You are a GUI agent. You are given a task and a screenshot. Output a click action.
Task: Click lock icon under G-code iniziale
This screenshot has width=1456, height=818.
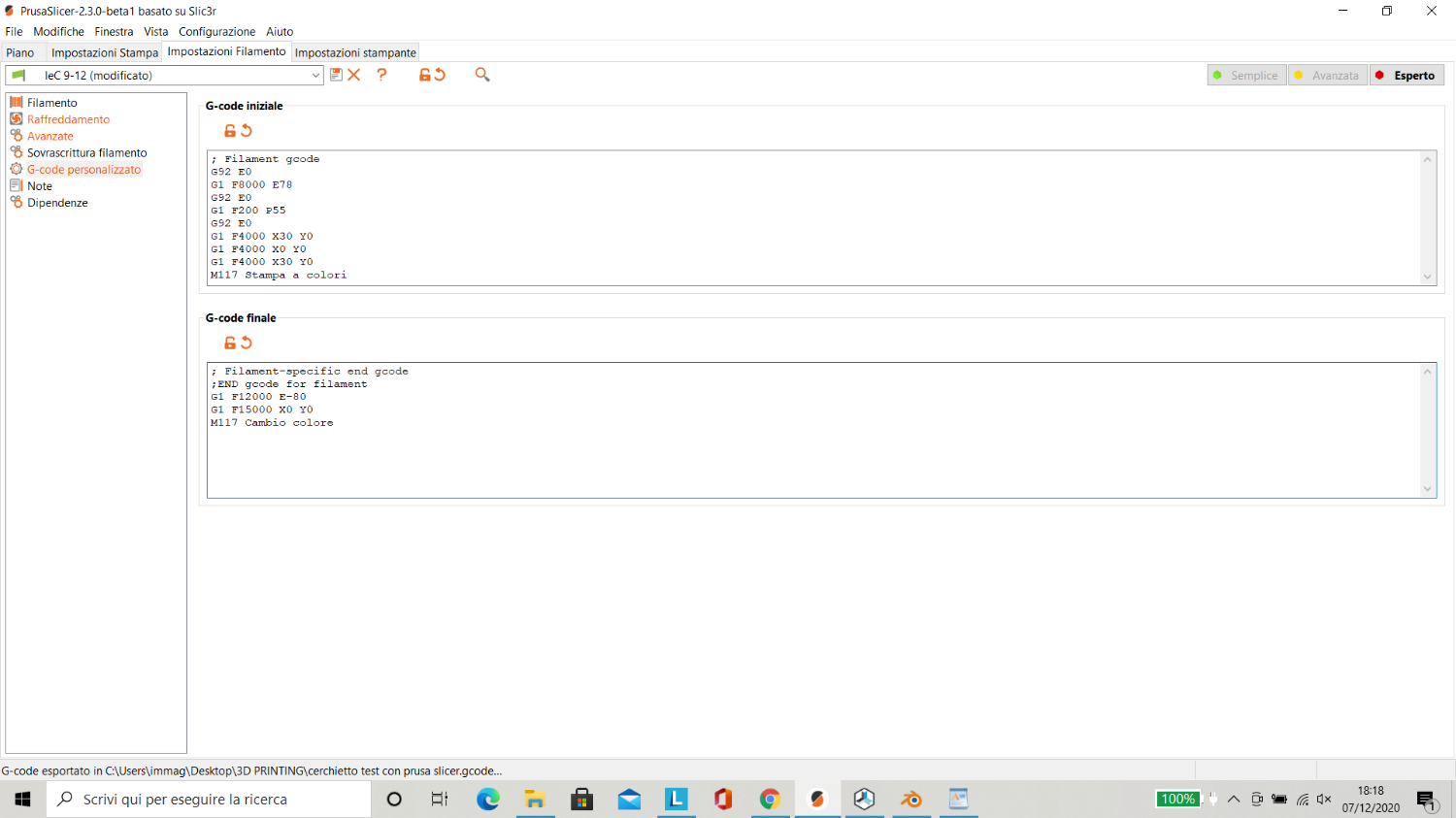230,131
